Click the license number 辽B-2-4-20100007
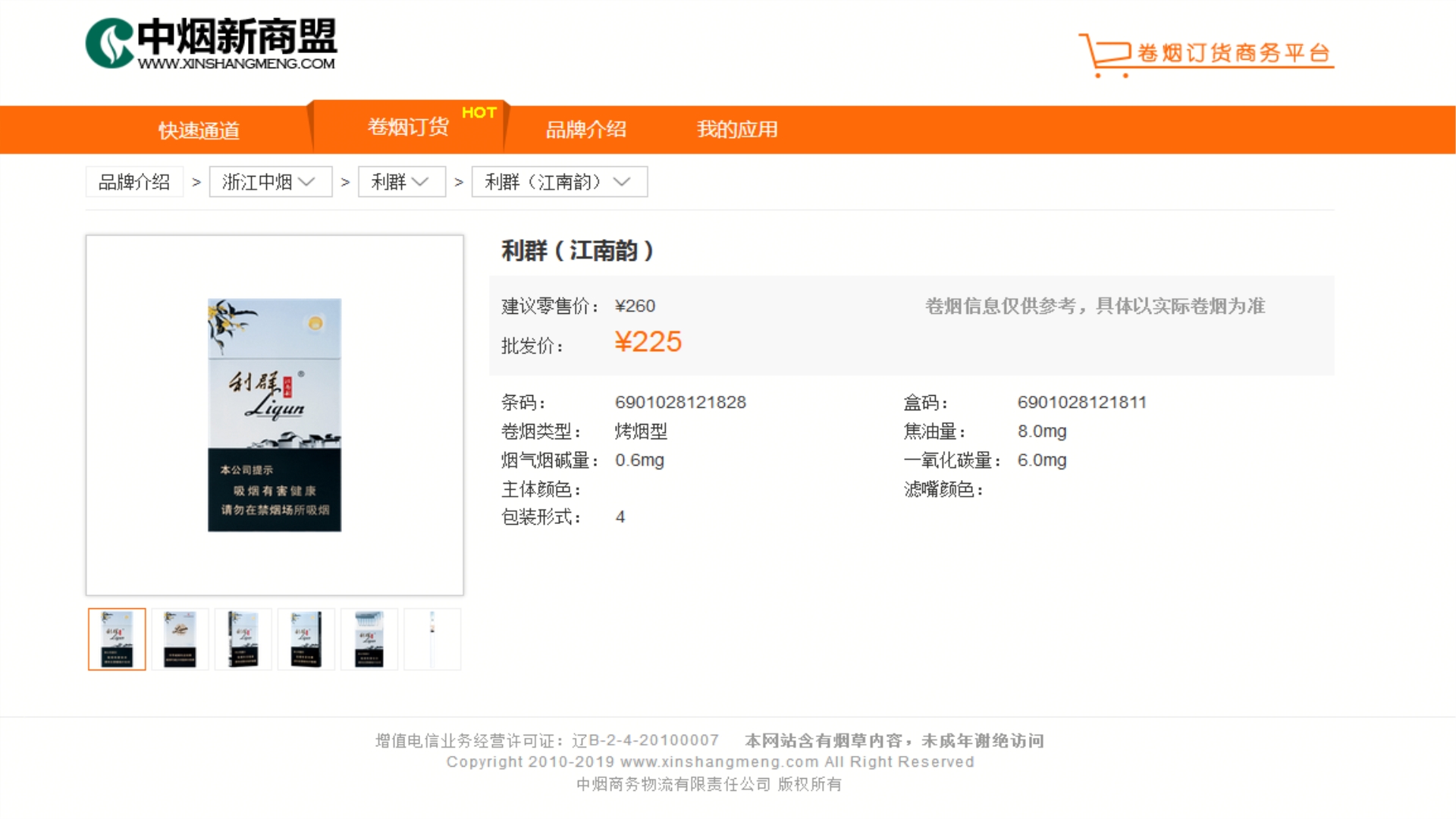 click(x=645, y=740)
